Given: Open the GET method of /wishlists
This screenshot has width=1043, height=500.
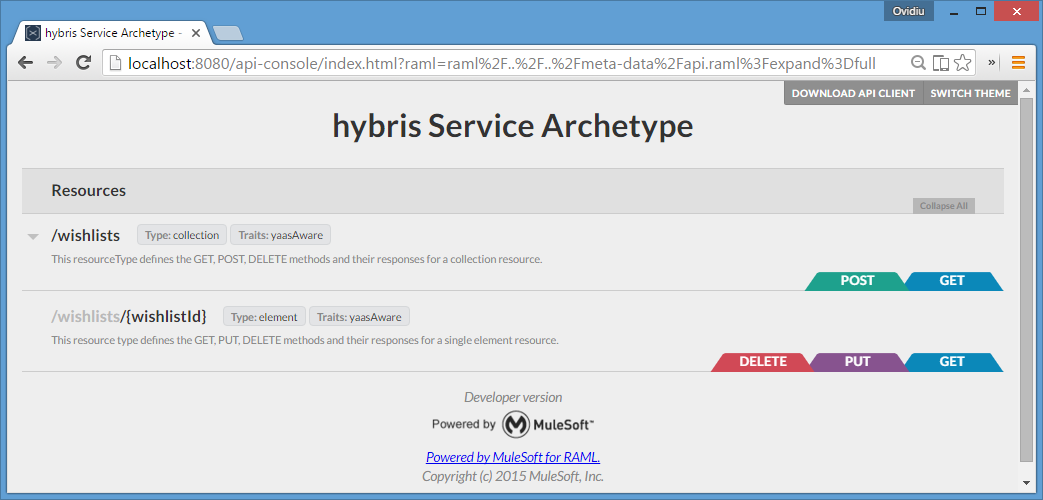Looking at the screenshot, I should click(952, 281).
